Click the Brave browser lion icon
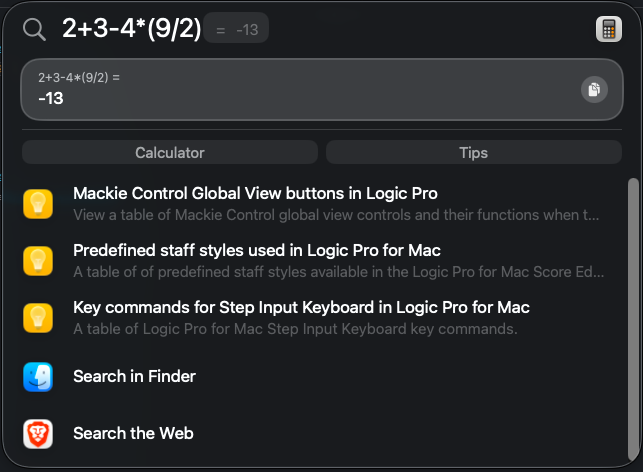 (x=38, y=433)
